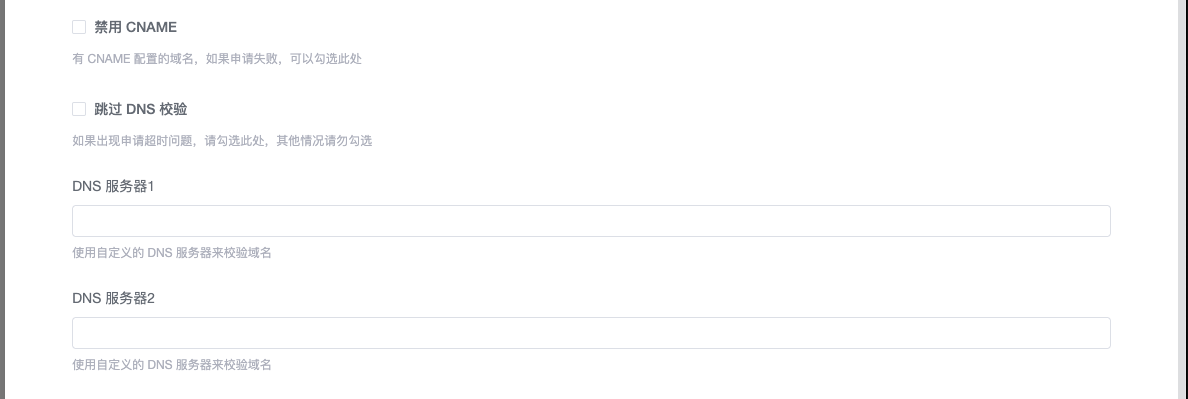Click helper text under DNS 服务器1 field

pyautogui.click(x=172, y=253)
